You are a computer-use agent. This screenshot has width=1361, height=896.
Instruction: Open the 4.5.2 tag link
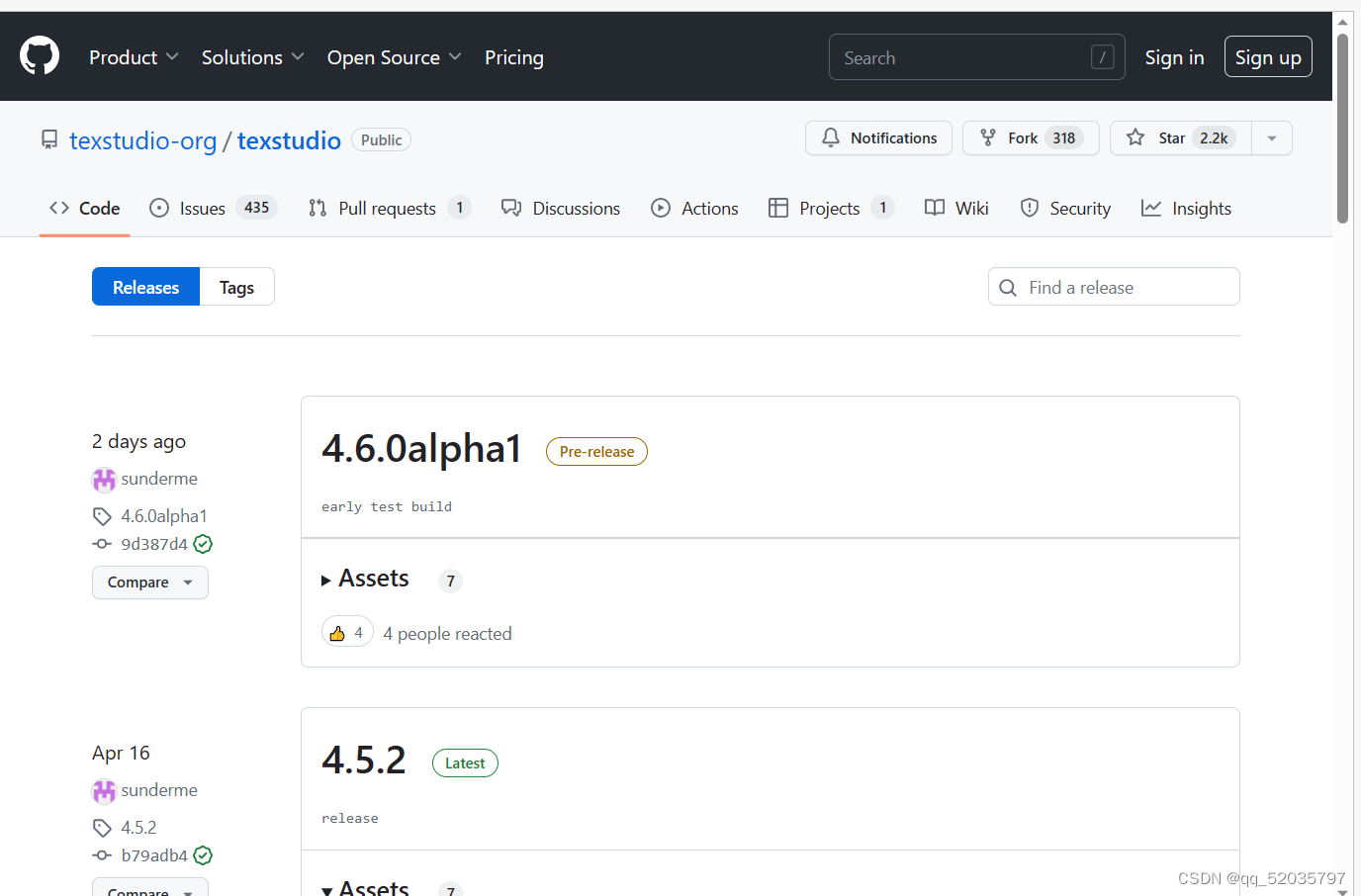click(138, 828)
